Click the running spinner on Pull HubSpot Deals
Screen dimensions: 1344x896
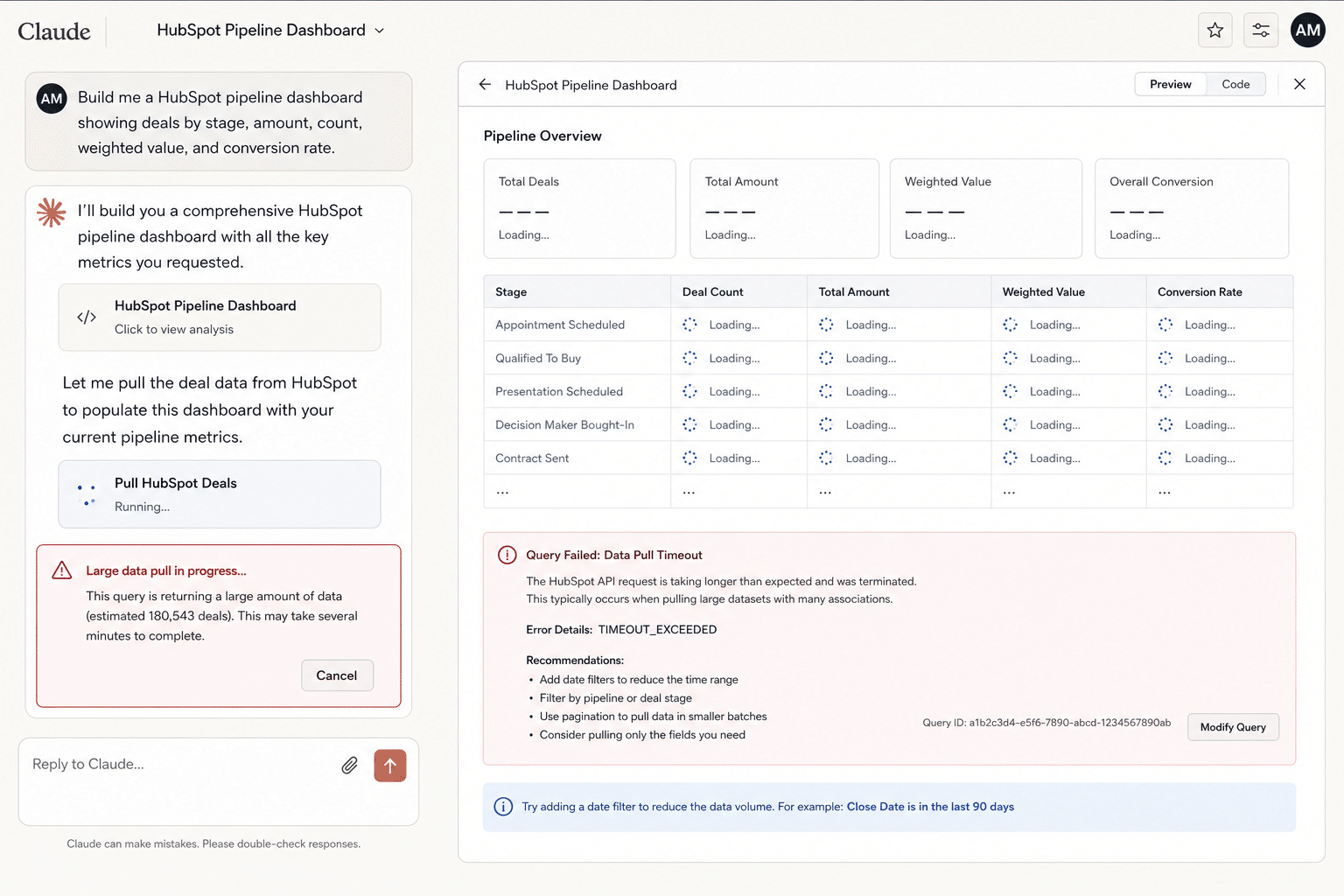tap(87, 494)
